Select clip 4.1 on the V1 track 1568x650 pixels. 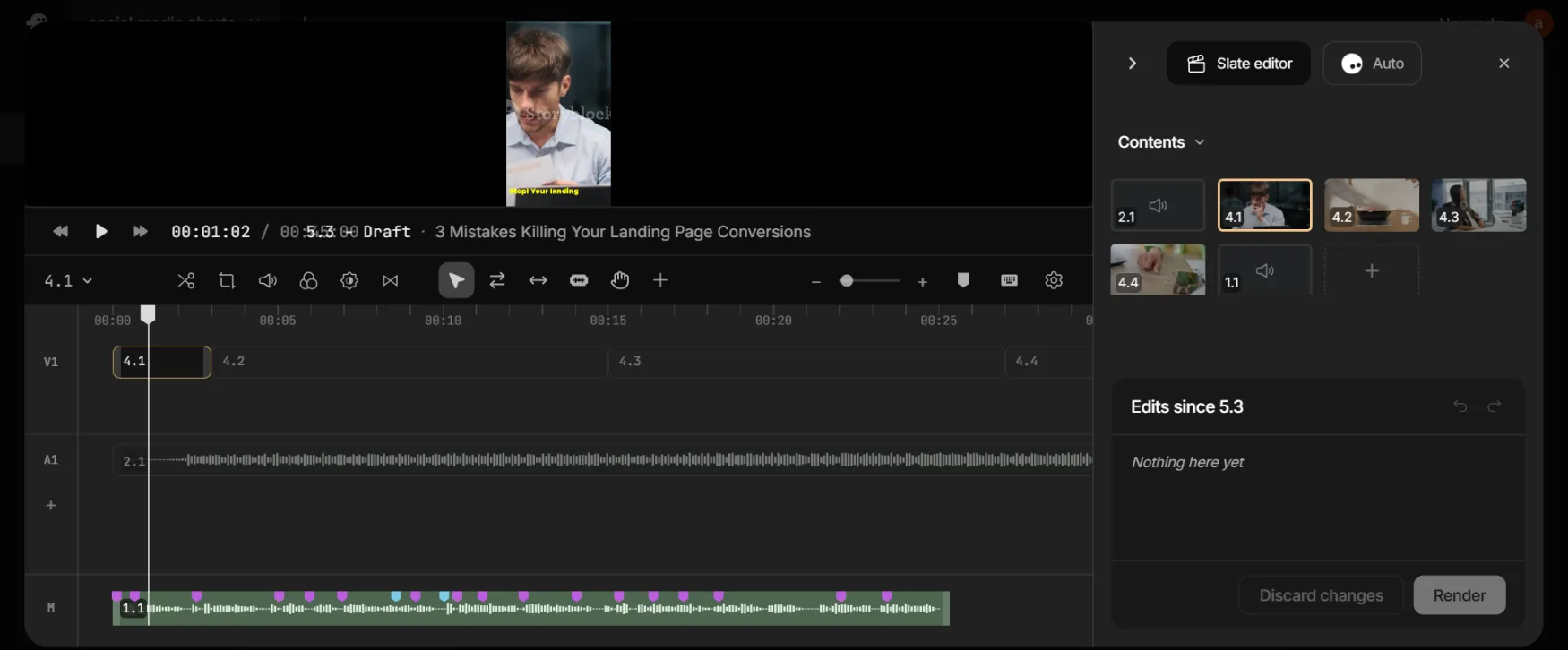point(161,362)
